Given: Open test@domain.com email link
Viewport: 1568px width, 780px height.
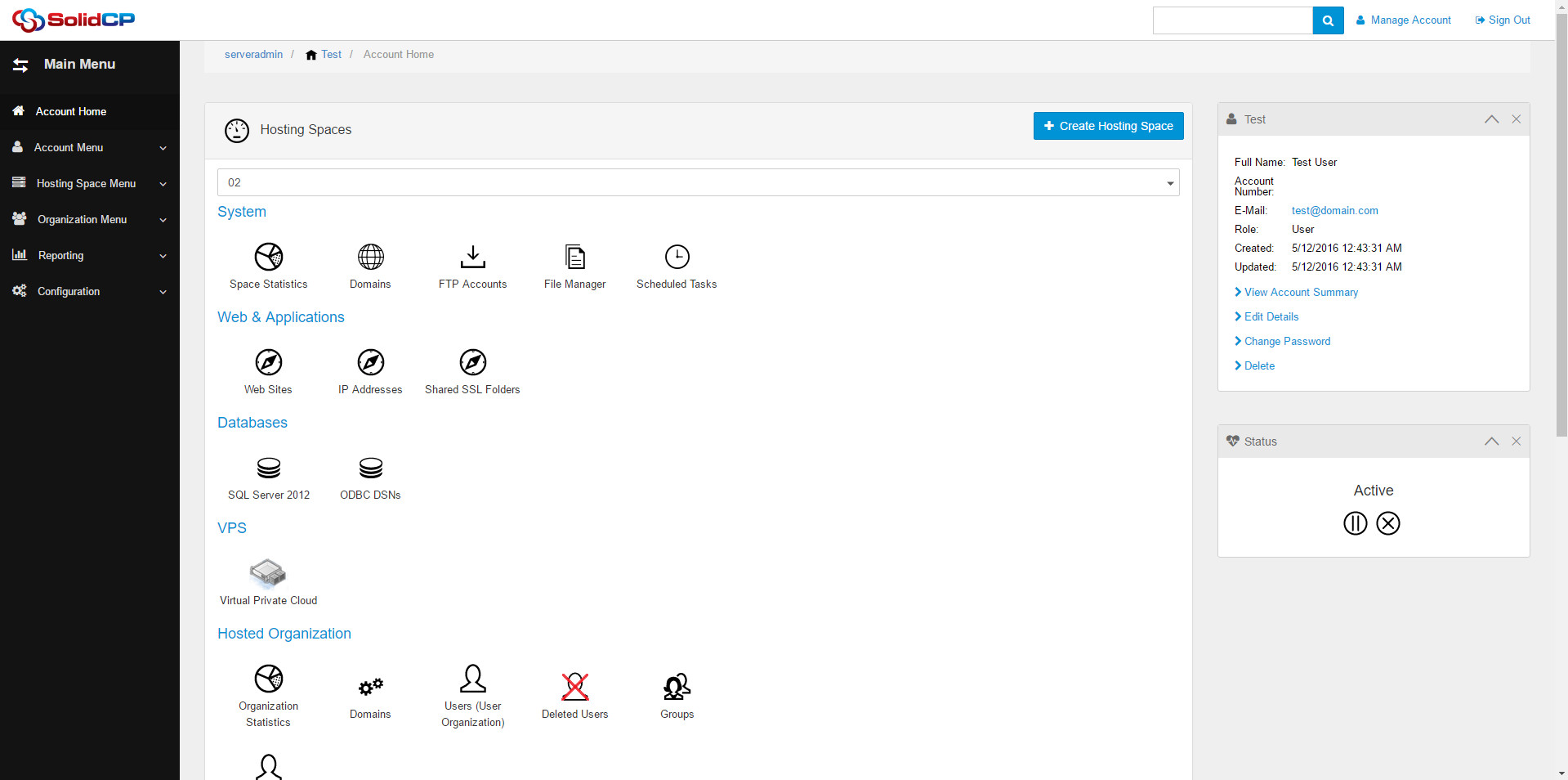Looking at the screenshot, I should tap(1334, 211).
